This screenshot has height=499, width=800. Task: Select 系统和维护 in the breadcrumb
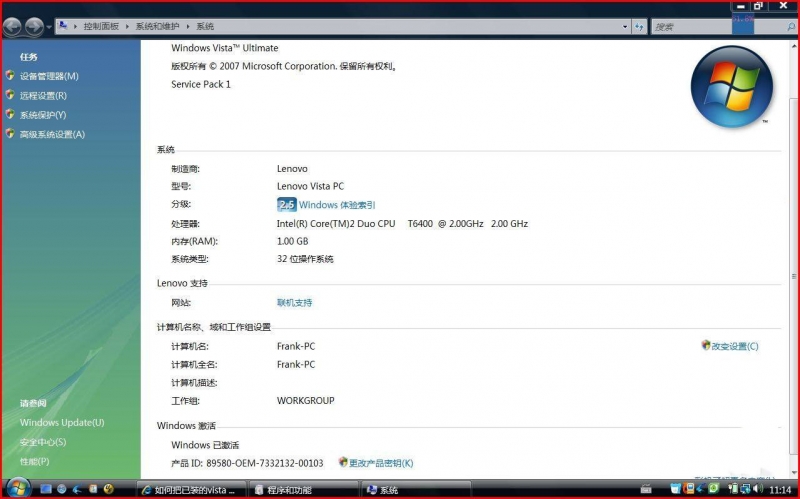(157, 27)
